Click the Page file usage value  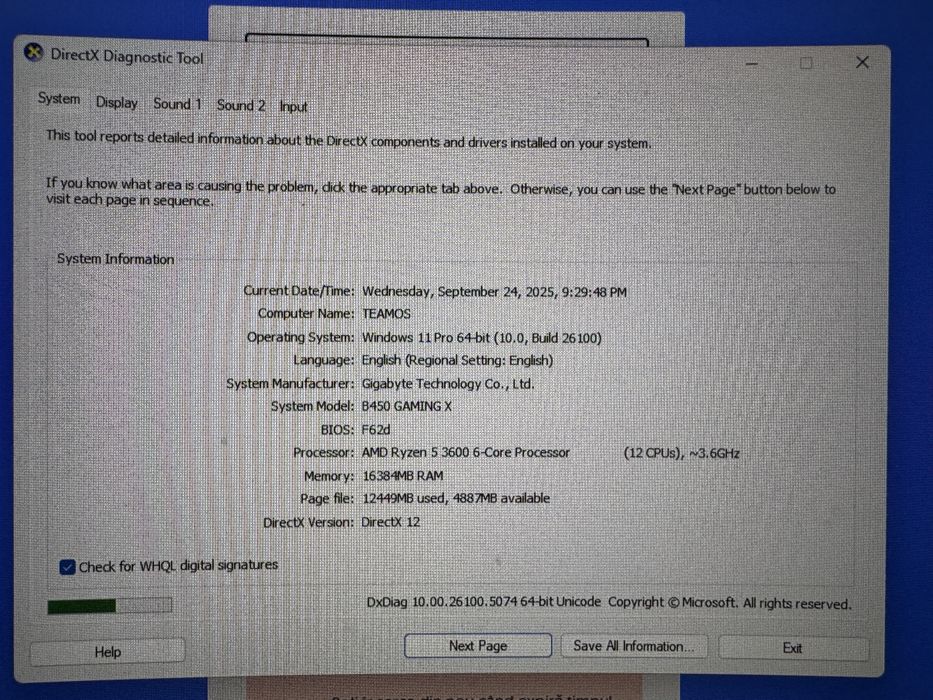tap(456, 498)
